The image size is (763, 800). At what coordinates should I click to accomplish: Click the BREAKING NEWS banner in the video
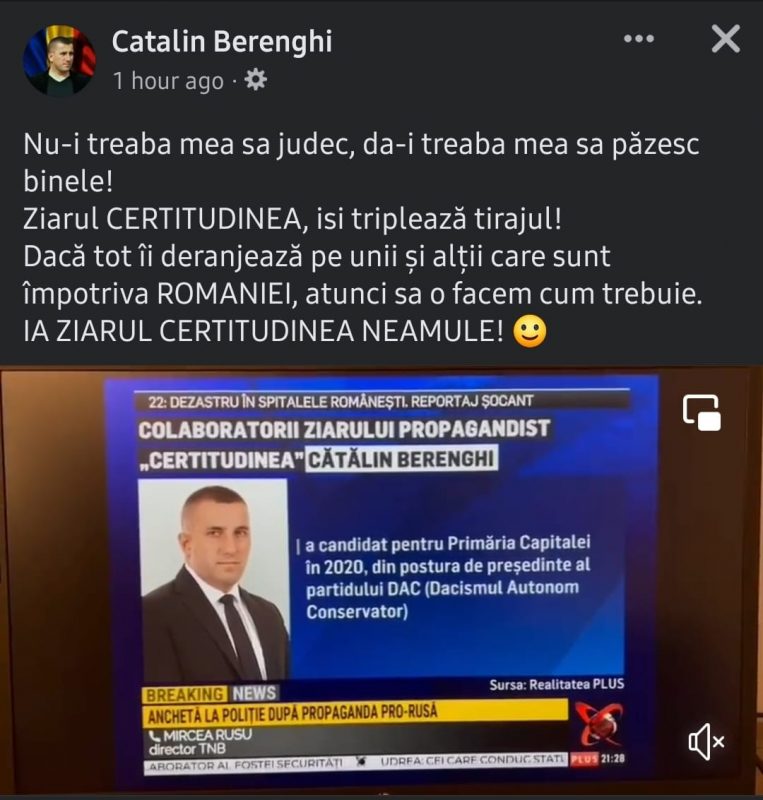tap(211, 694)
